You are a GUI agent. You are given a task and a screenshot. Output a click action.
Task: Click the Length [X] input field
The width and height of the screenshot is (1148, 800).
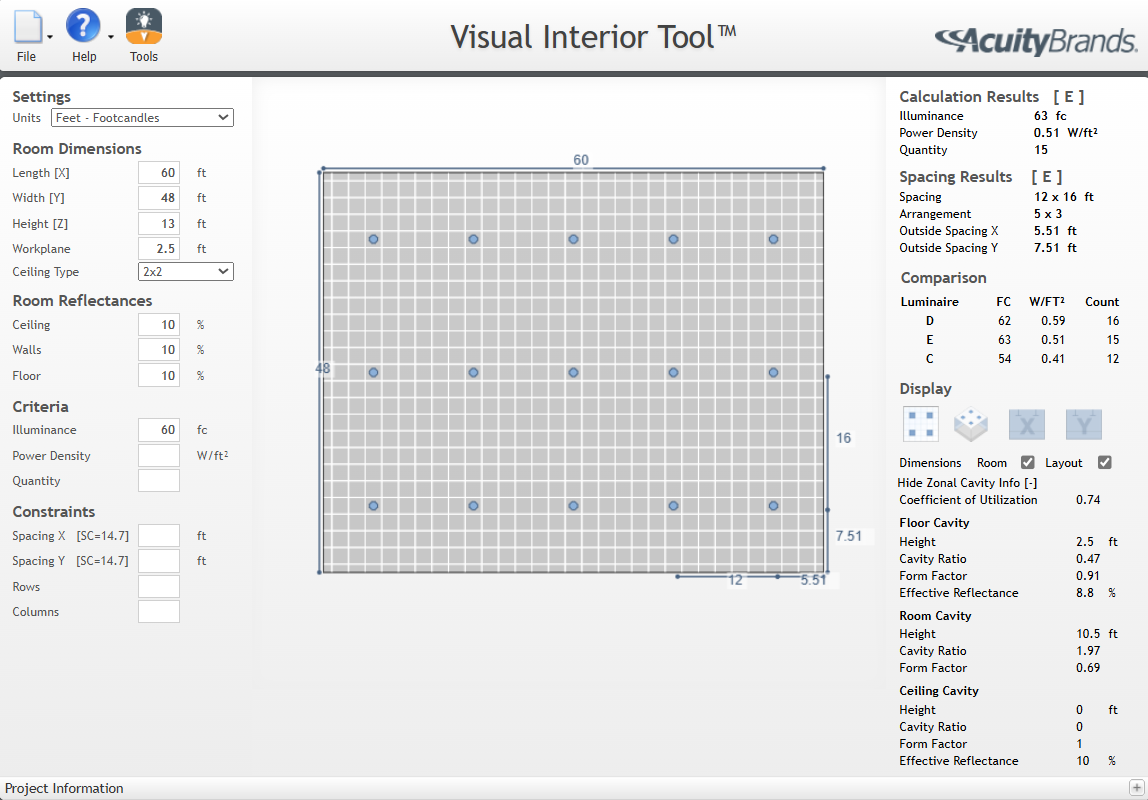159,173
